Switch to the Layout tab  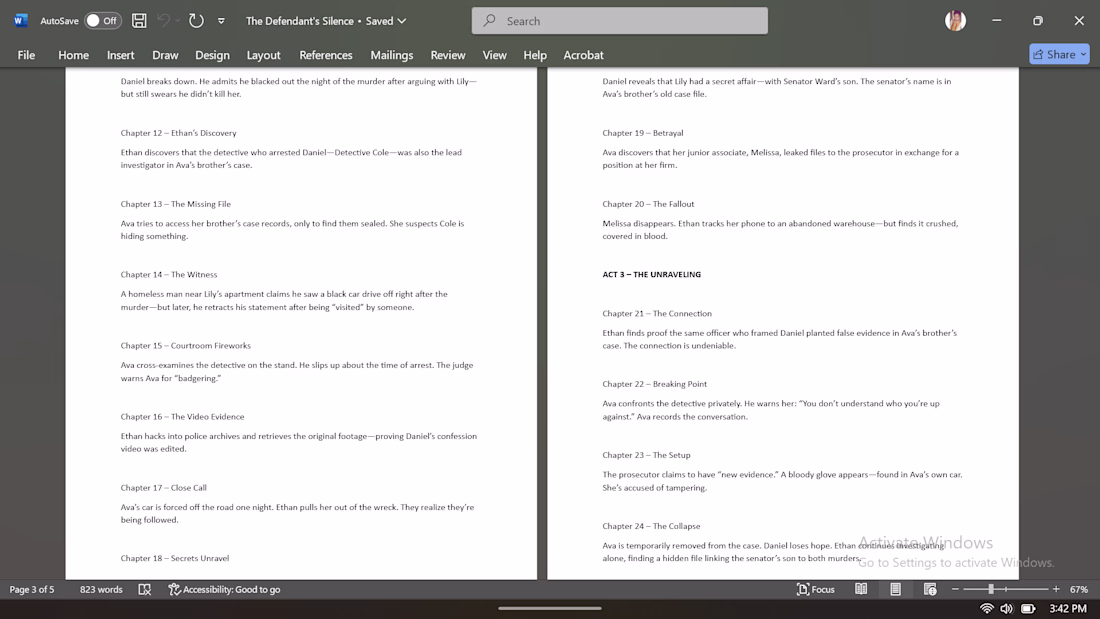[263, 55]
